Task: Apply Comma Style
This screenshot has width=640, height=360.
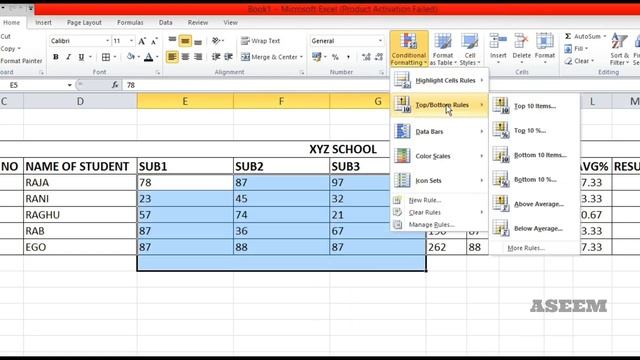Action: (x=348, y=57)
